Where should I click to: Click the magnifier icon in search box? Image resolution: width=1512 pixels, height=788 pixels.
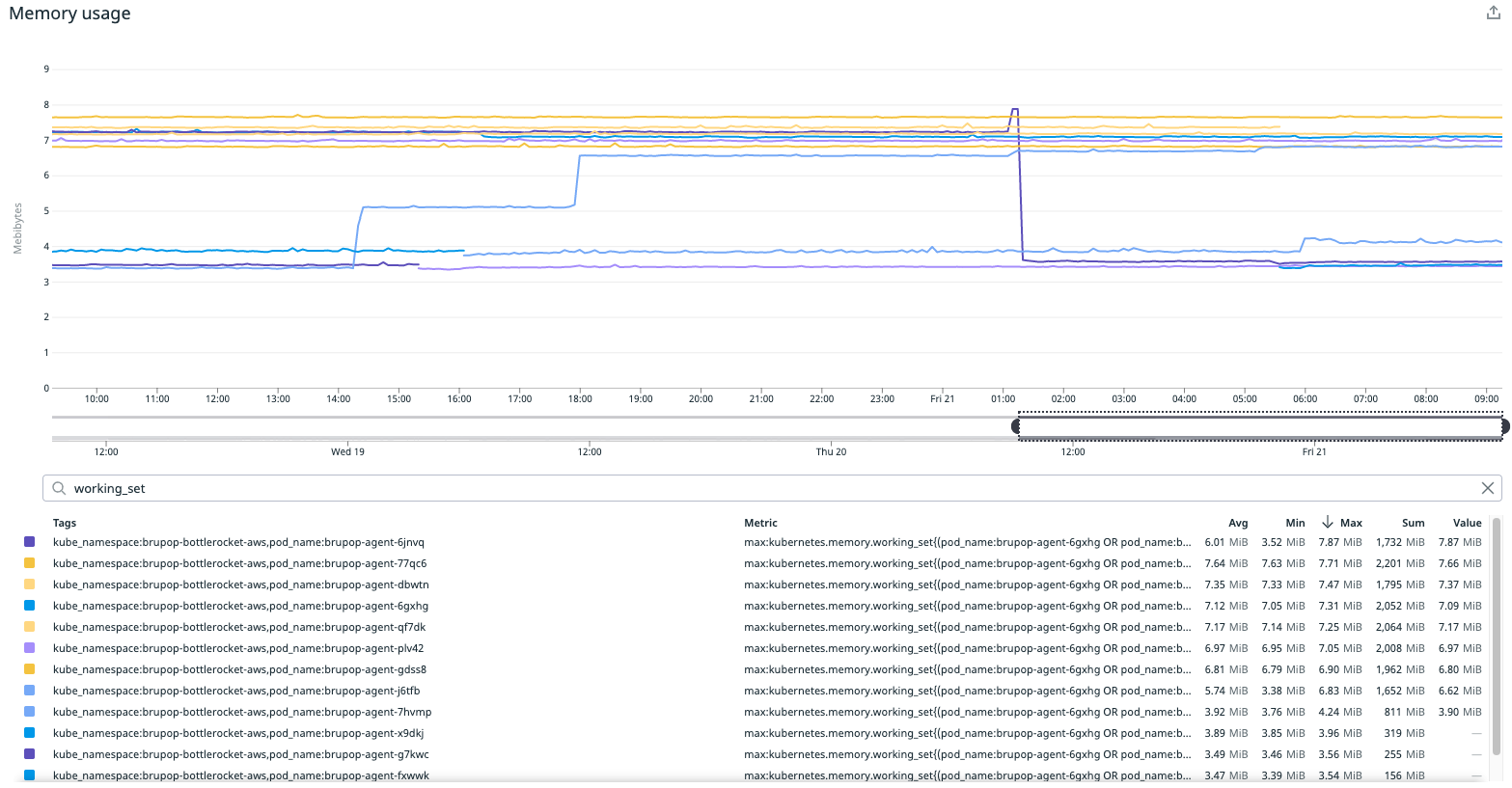[x=59, y=488]
